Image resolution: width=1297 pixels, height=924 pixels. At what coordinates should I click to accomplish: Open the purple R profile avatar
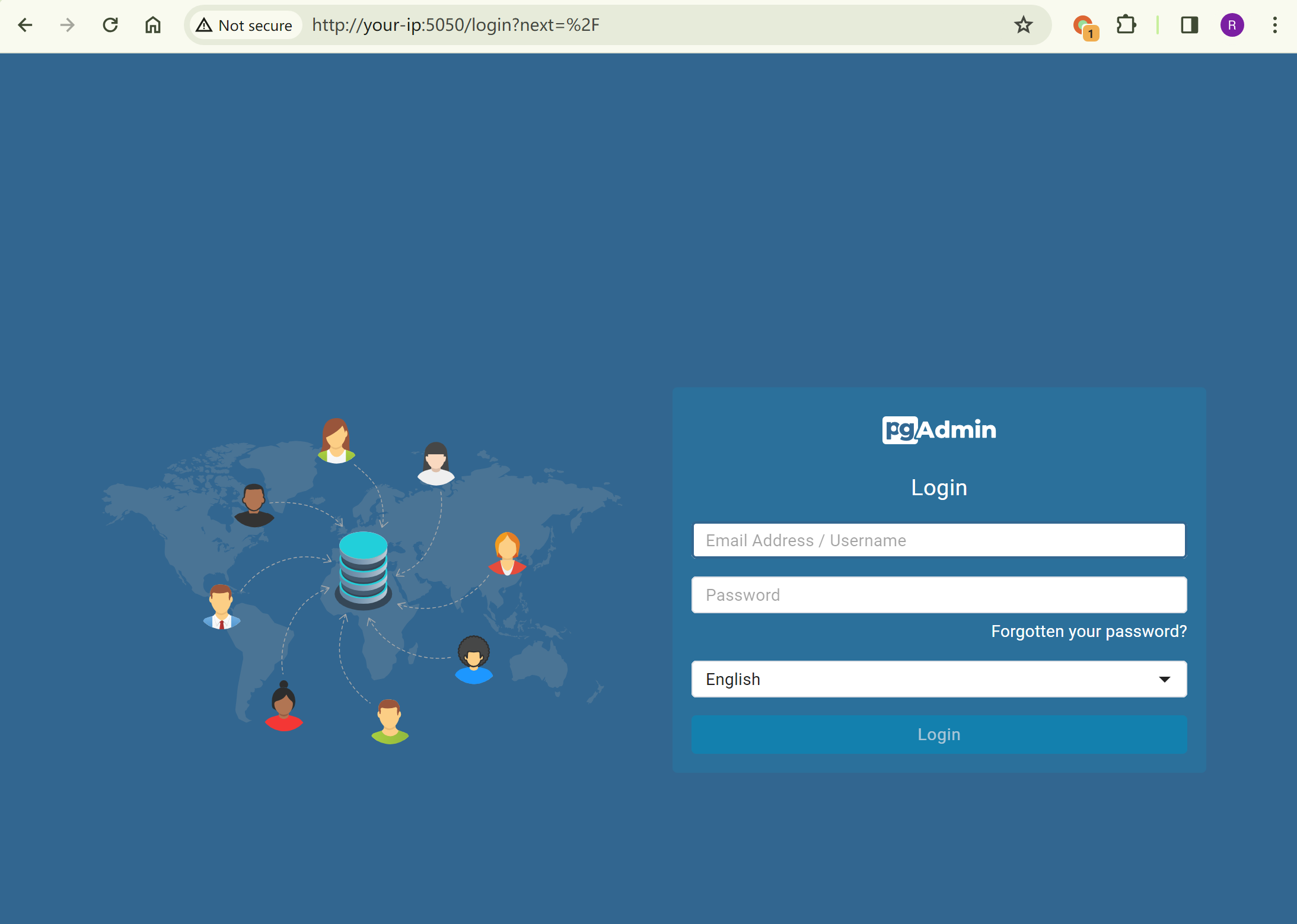coord(1232,25)
